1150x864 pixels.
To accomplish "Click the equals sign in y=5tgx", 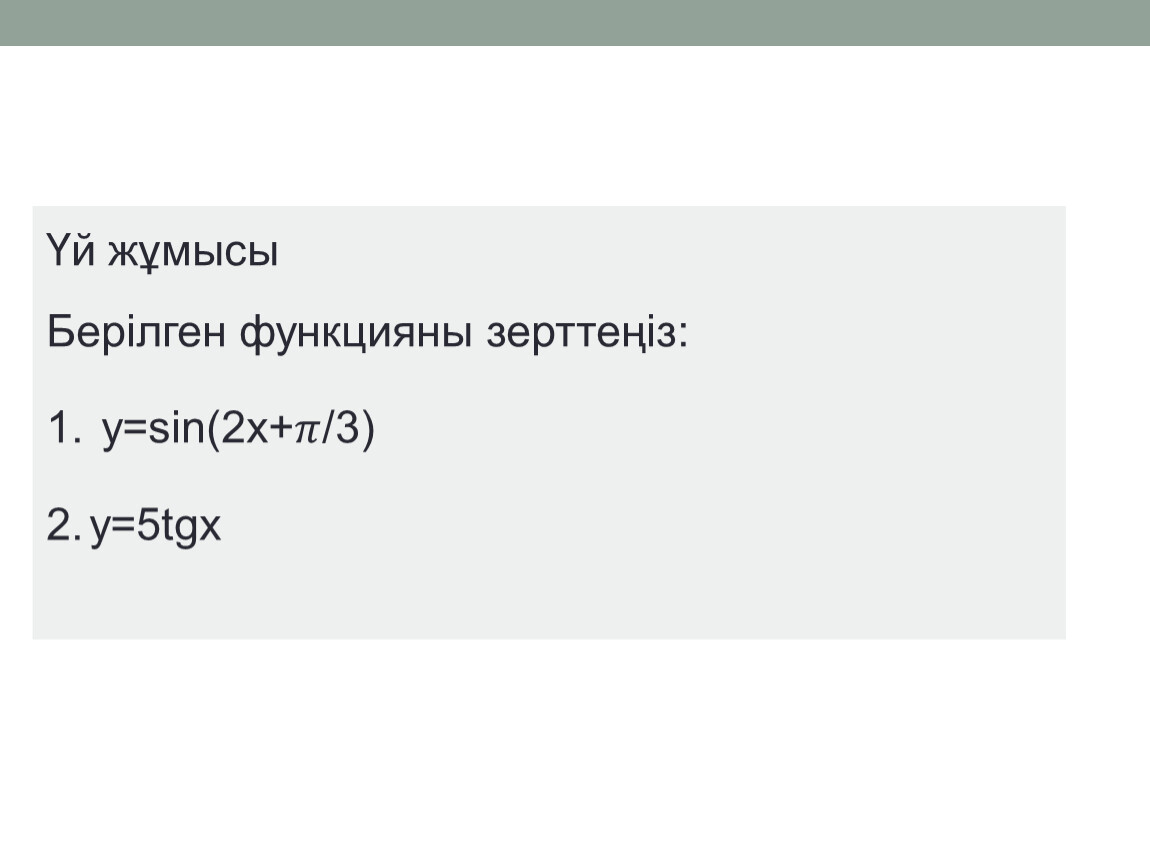I will [123, 526].
